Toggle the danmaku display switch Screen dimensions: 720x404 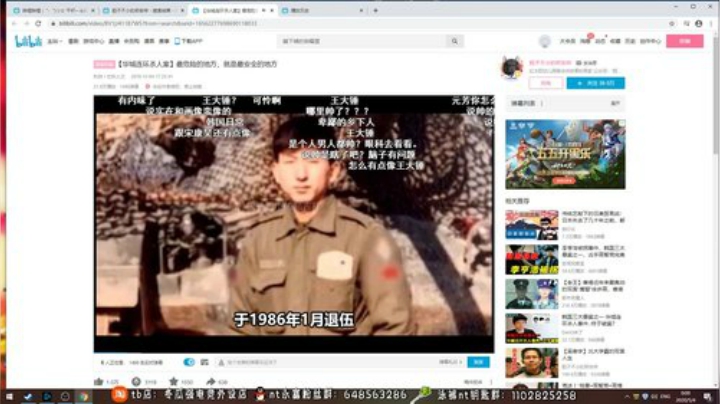point(189,362)
